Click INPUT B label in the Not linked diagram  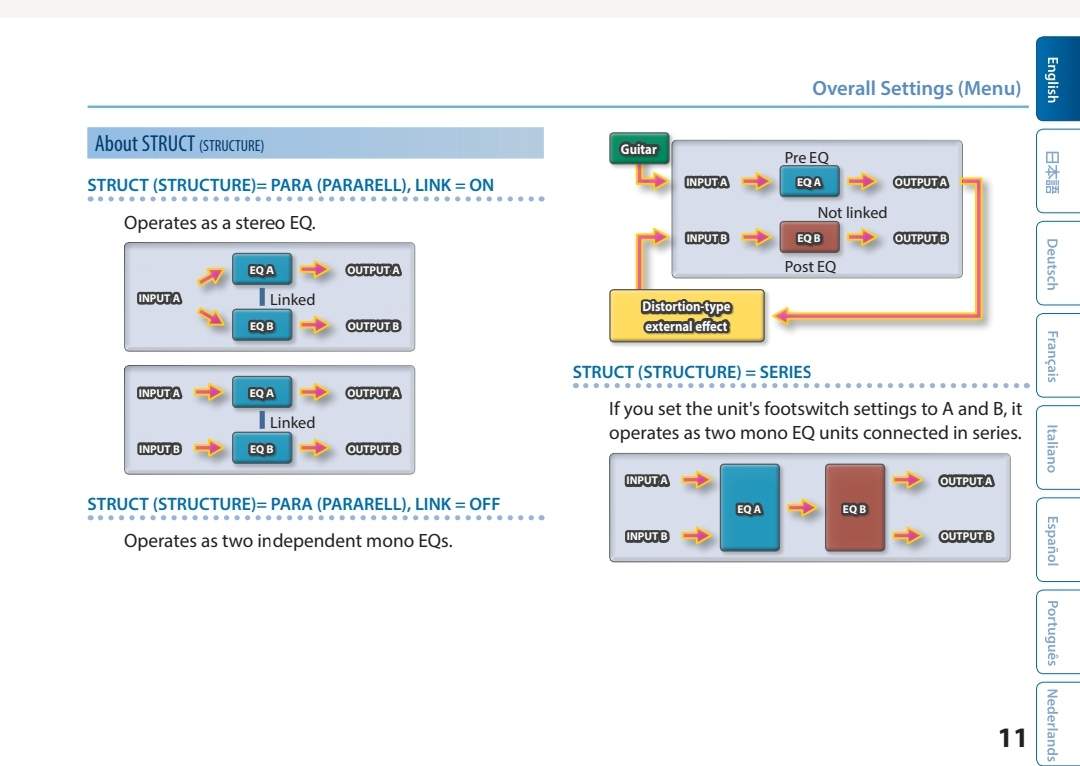tap(707, 238)
